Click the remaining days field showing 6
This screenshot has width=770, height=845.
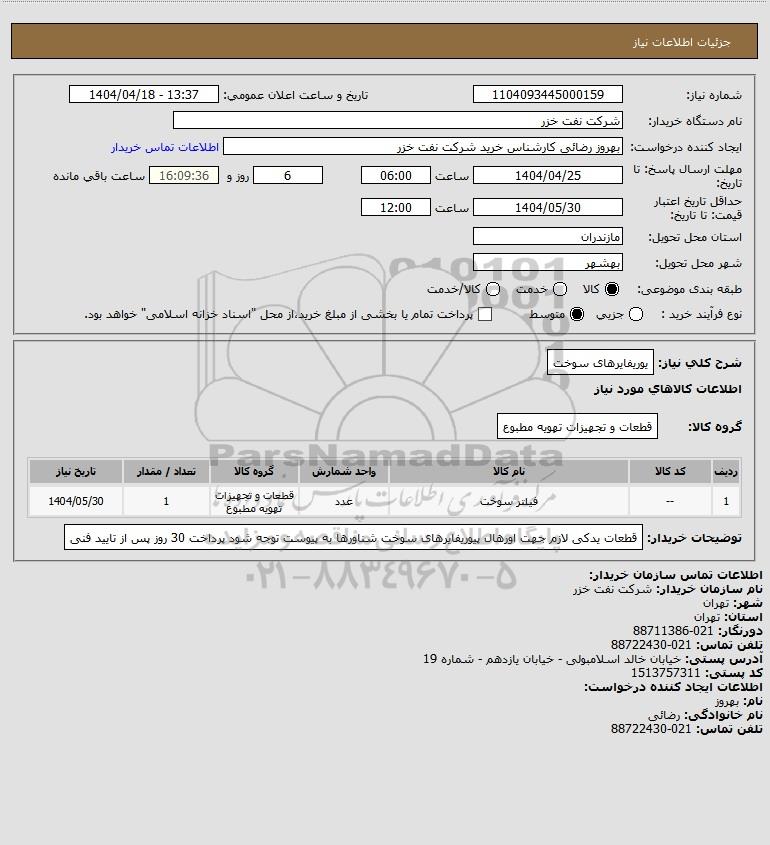(x=288, y=175)
